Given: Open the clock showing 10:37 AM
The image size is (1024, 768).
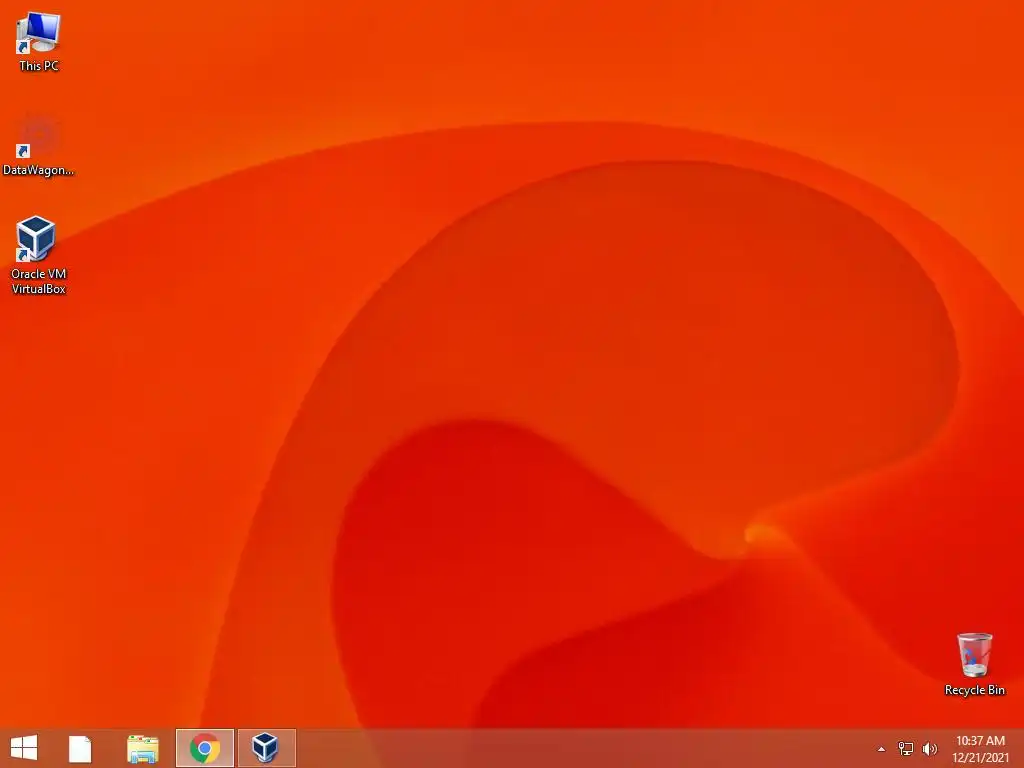Looking at the screenshot, I should coord(980,741).
